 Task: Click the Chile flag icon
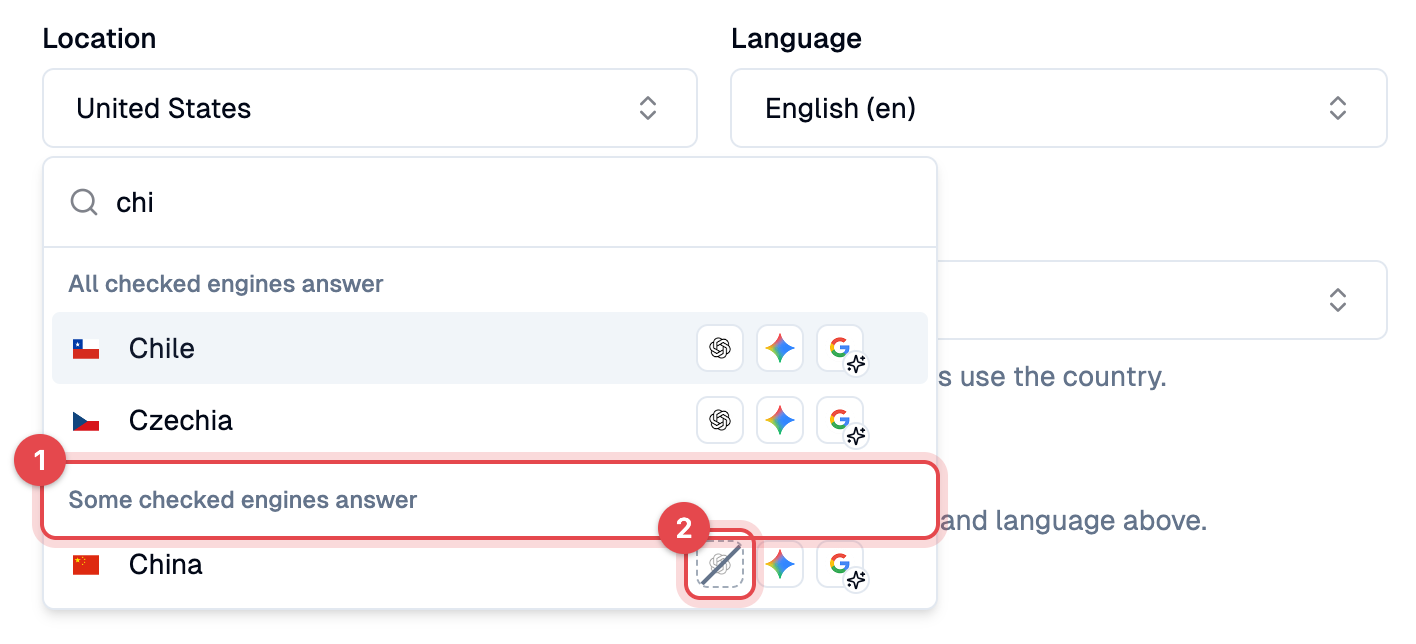pos(86,349)
